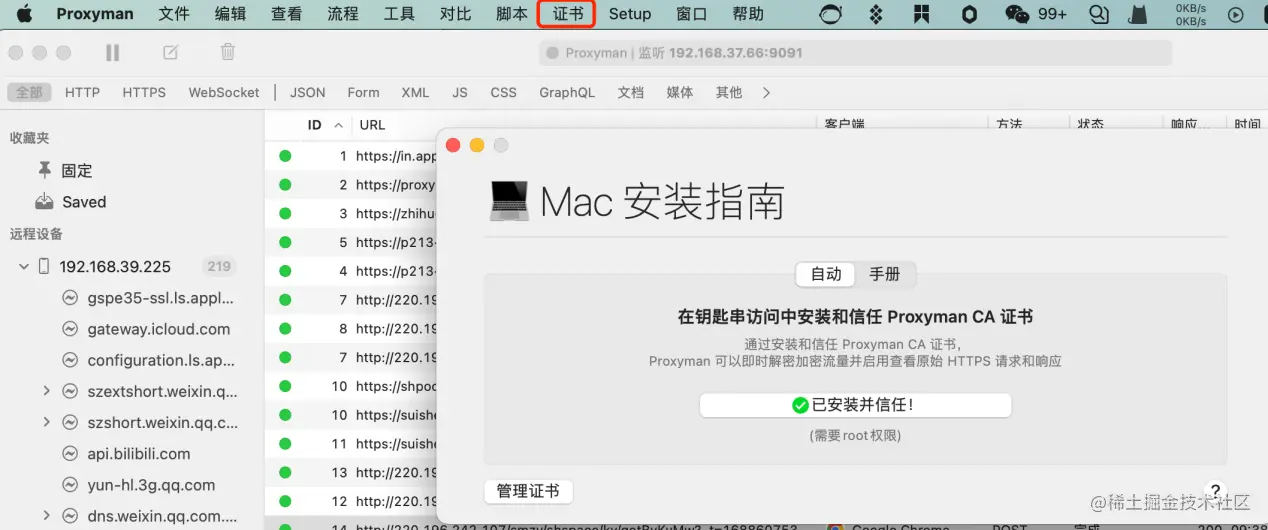Click the 管理证书 button
Image resolution: width=1268 pixels, height=530 pixels.
[x=528, y=491]
